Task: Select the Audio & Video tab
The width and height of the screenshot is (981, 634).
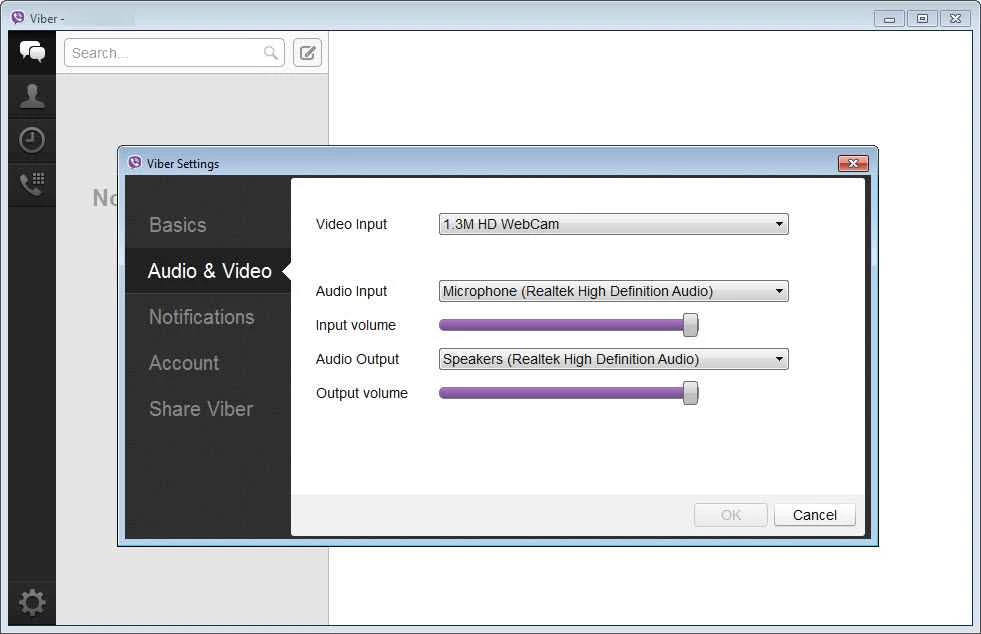Action: pos(209,271)
